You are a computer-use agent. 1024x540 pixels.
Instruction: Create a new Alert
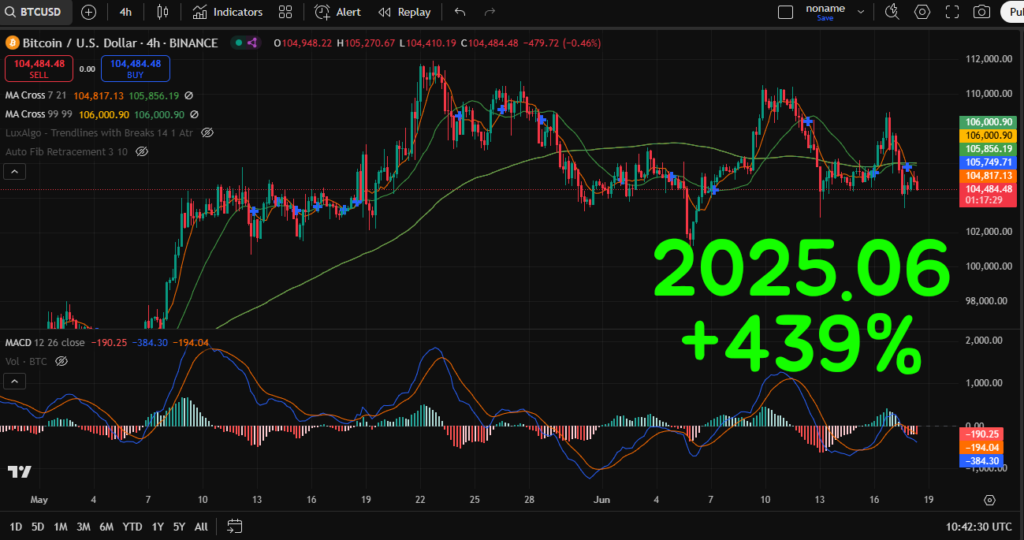tap(338, 12)
